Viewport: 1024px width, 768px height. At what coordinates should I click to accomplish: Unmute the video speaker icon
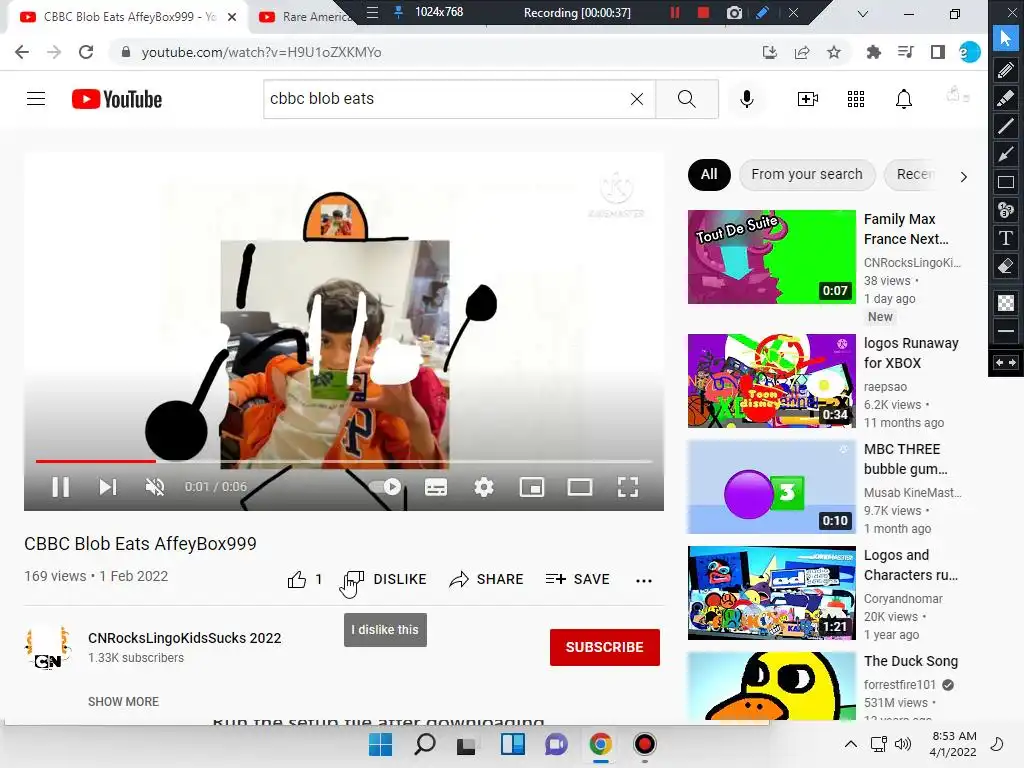155,487
